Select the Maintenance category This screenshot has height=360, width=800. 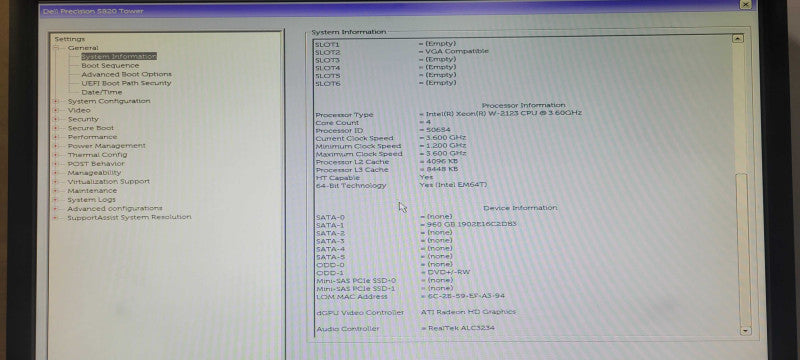point(92,190)
